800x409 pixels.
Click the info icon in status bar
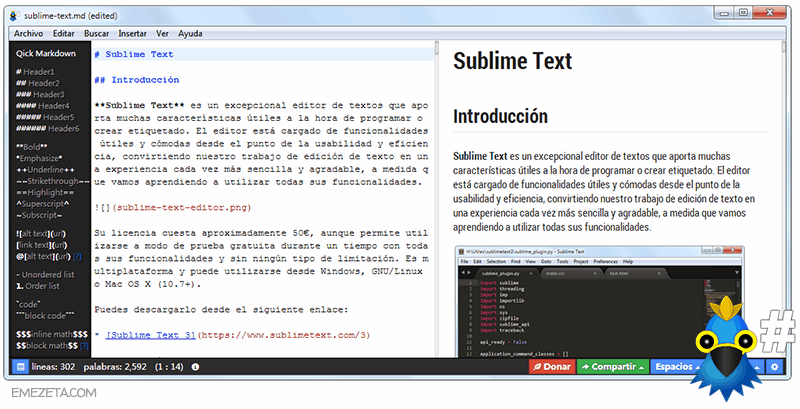click(195, 367)
